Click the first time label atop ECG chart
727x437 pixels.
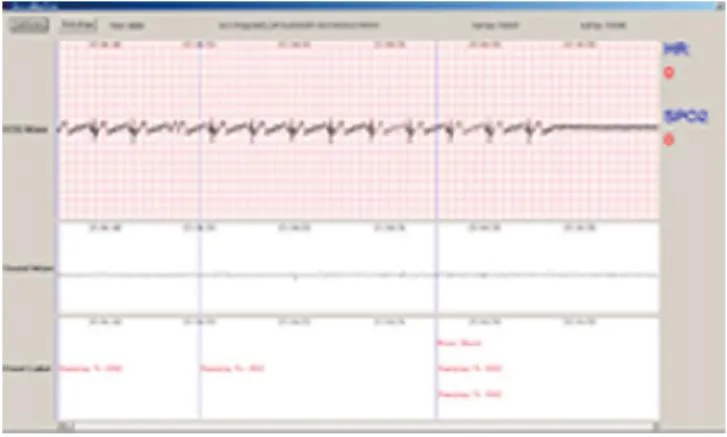click(102, 43)
